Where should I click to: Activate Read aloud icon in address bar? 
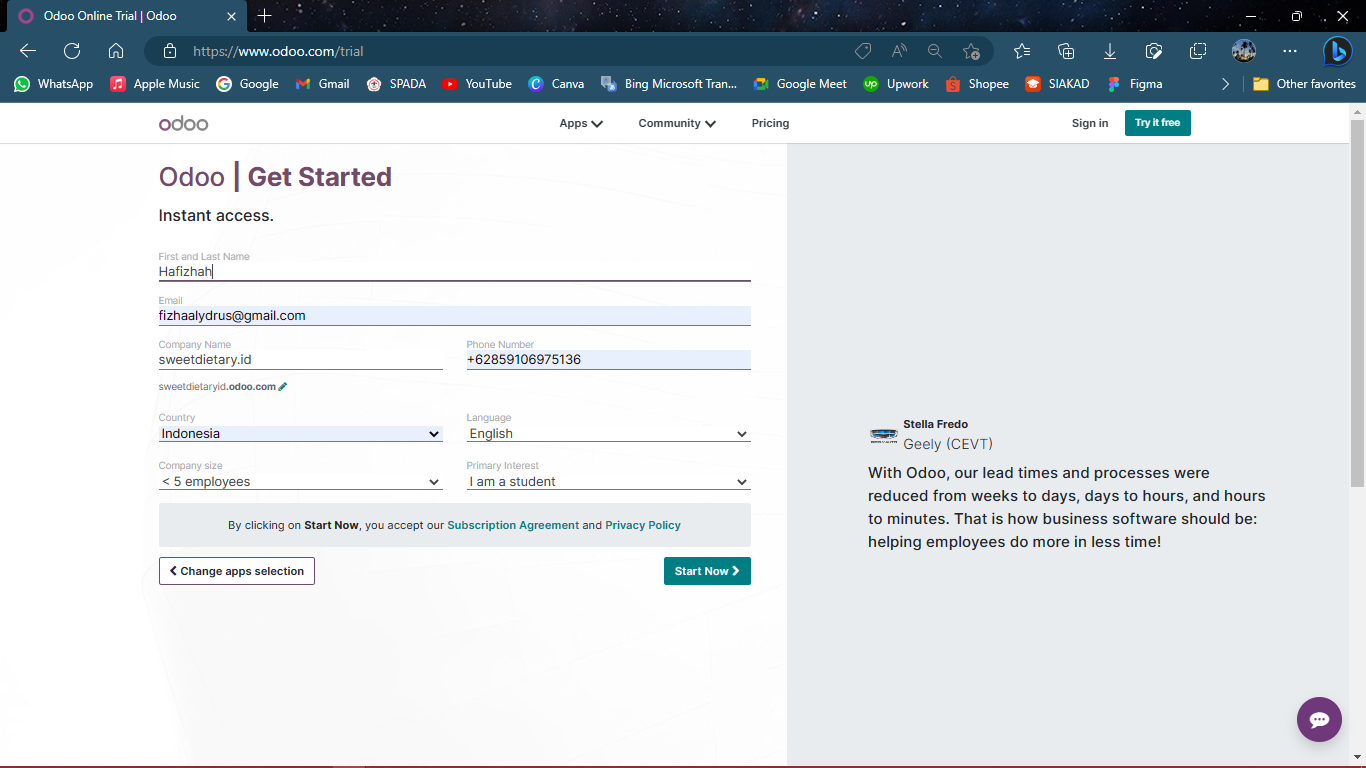(899, 51)
